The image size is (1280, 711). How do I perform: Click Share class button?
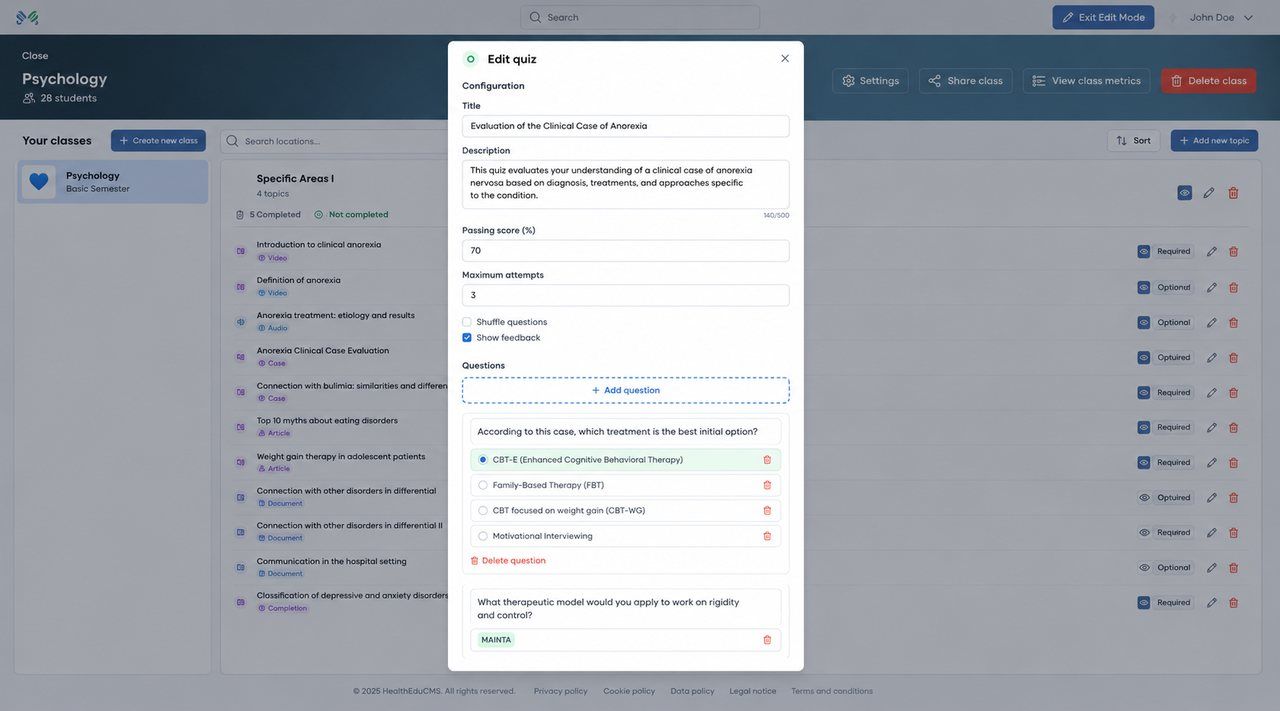click(x=966, y=81)
